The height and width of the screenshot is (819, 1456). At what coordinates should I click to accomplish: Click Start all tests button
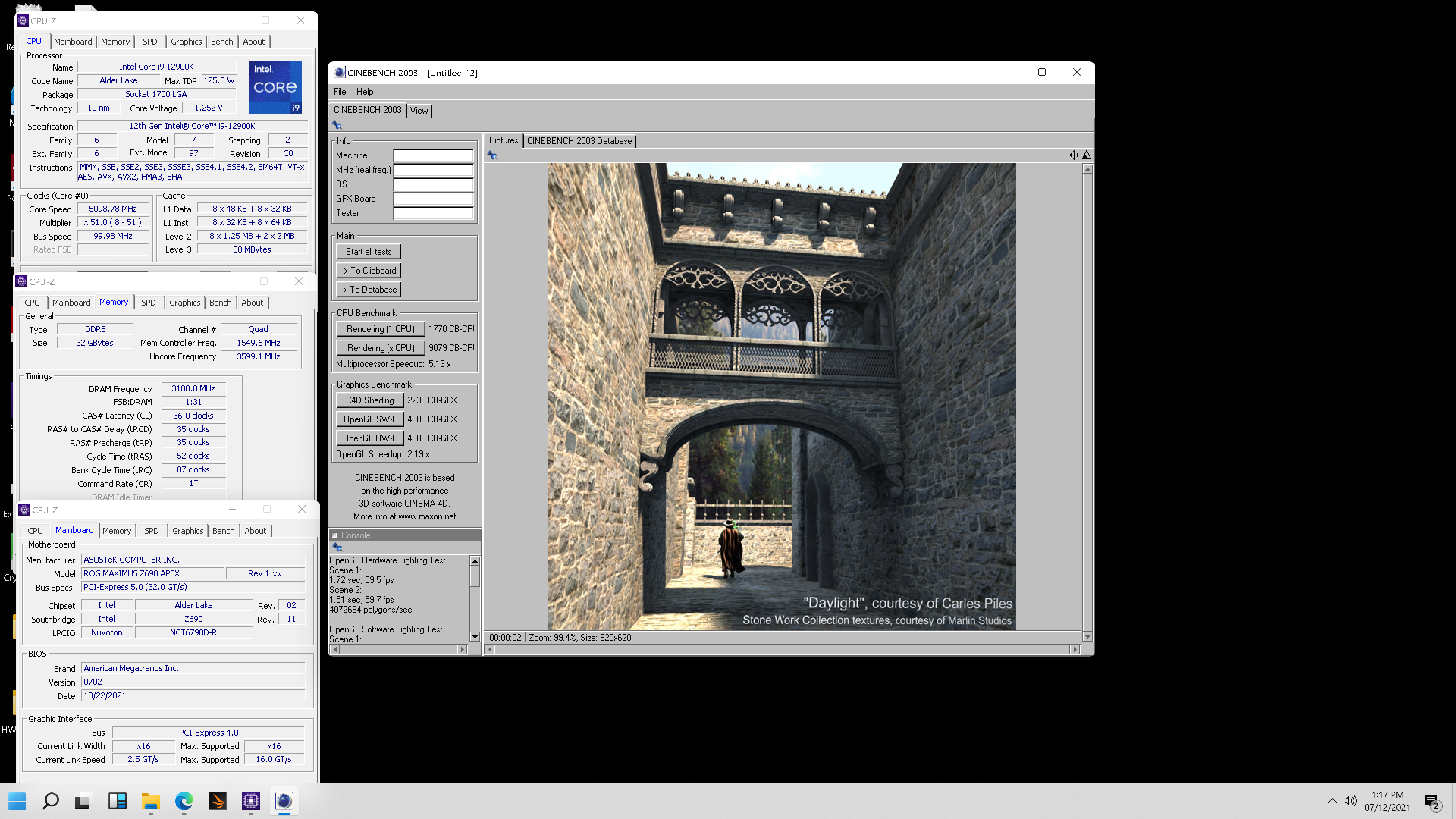[369, 251]
